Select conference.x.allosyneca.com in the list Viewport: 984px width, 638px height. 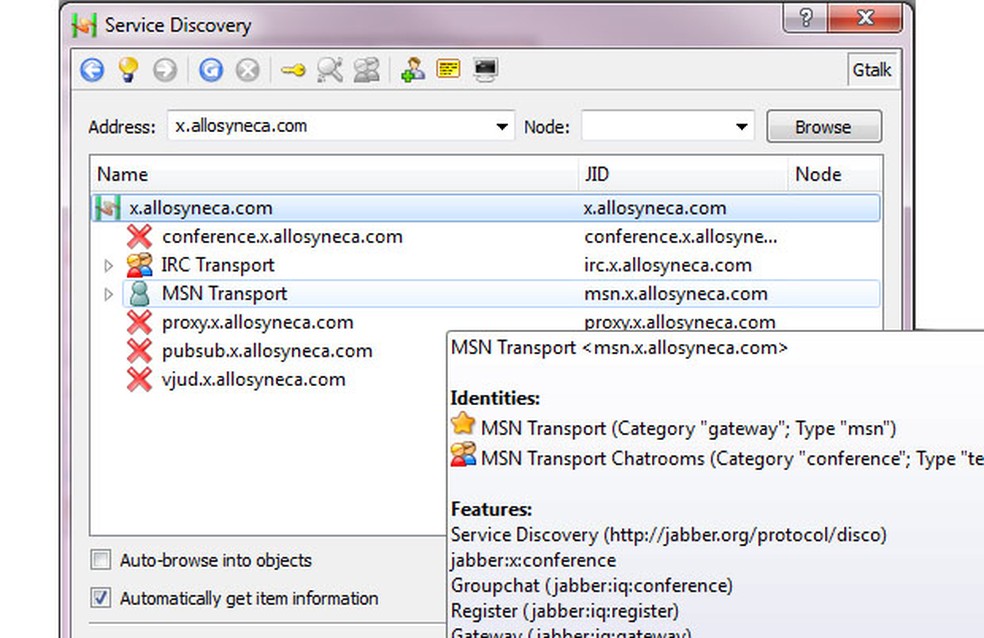[282, 237]
